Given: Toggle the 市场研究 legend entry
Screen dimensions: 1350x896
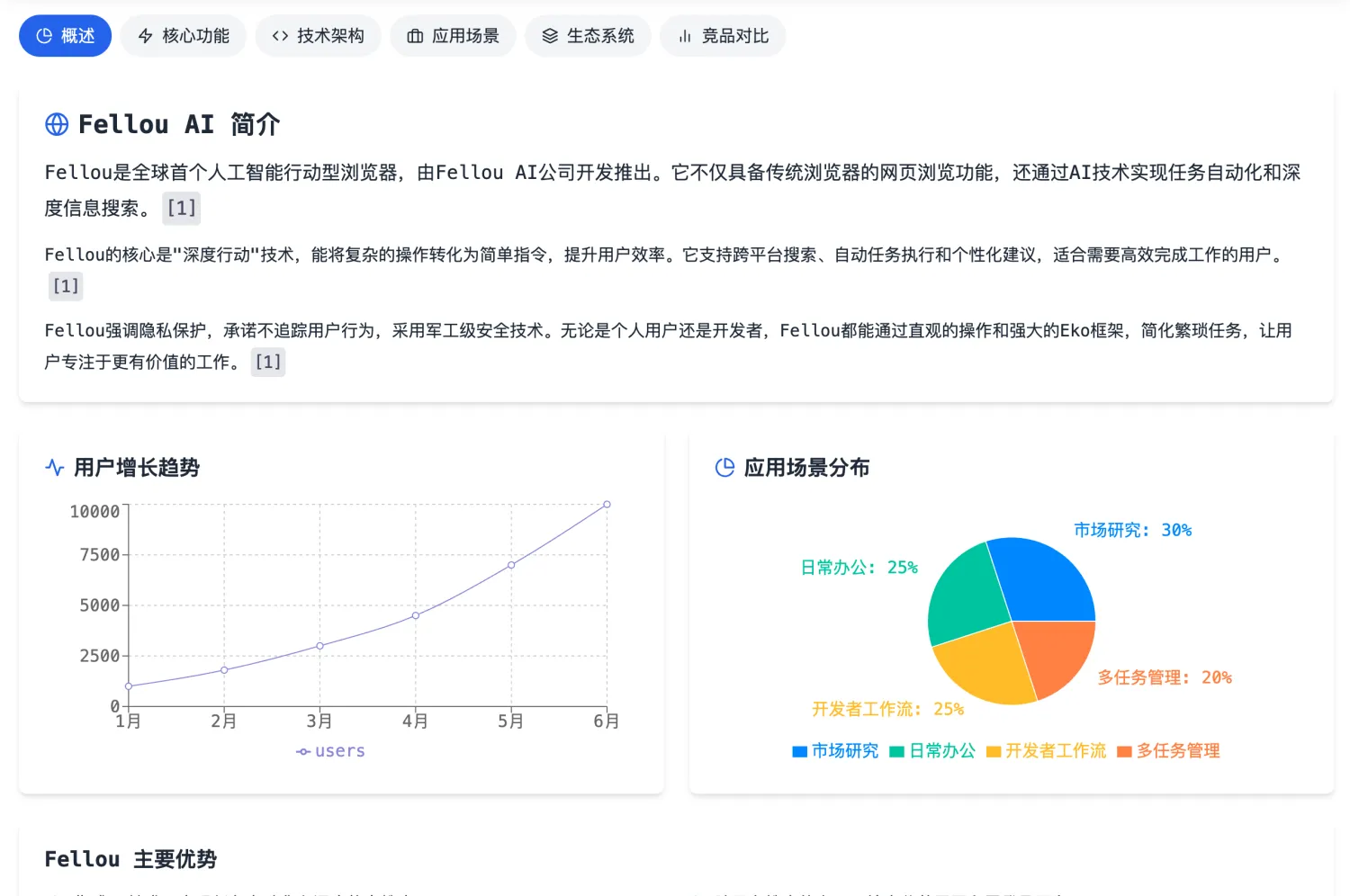Looking at the screenshot, I should pyautogui.click(x=835, y=751).
